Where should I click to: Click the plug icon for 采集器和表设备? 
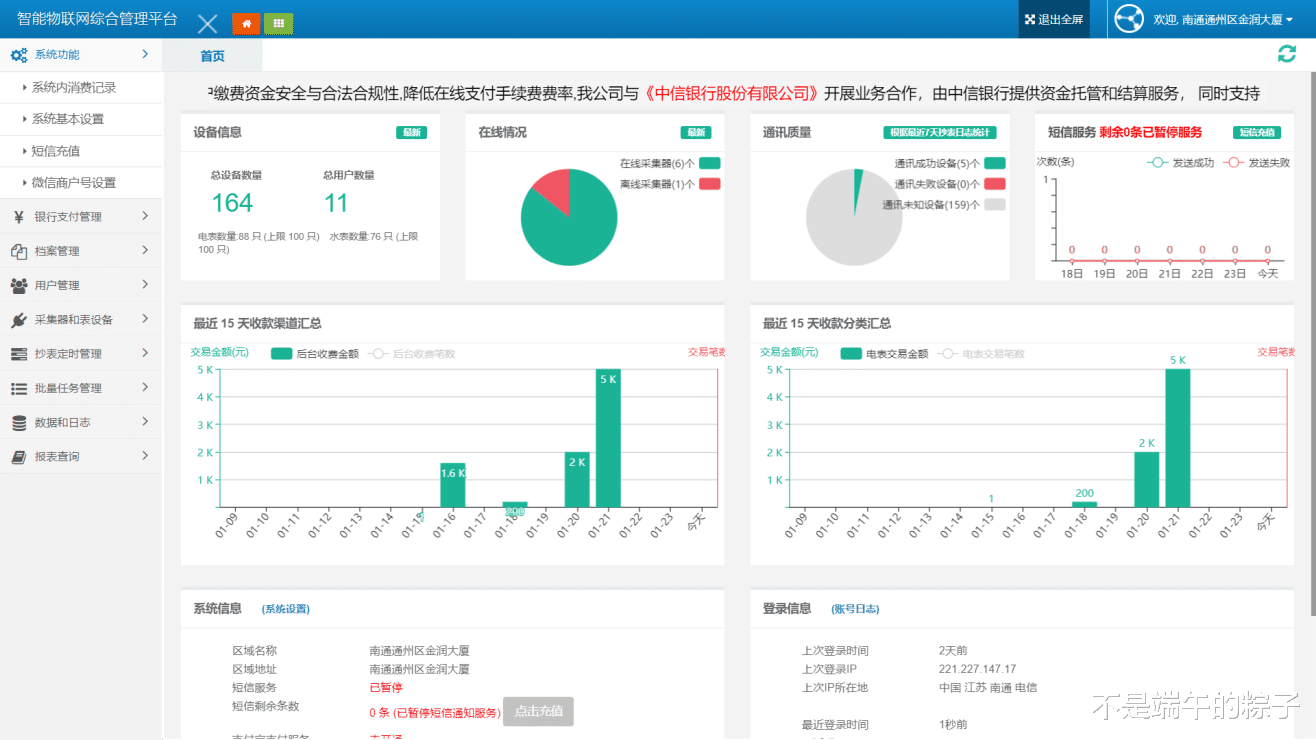(18, 320)
